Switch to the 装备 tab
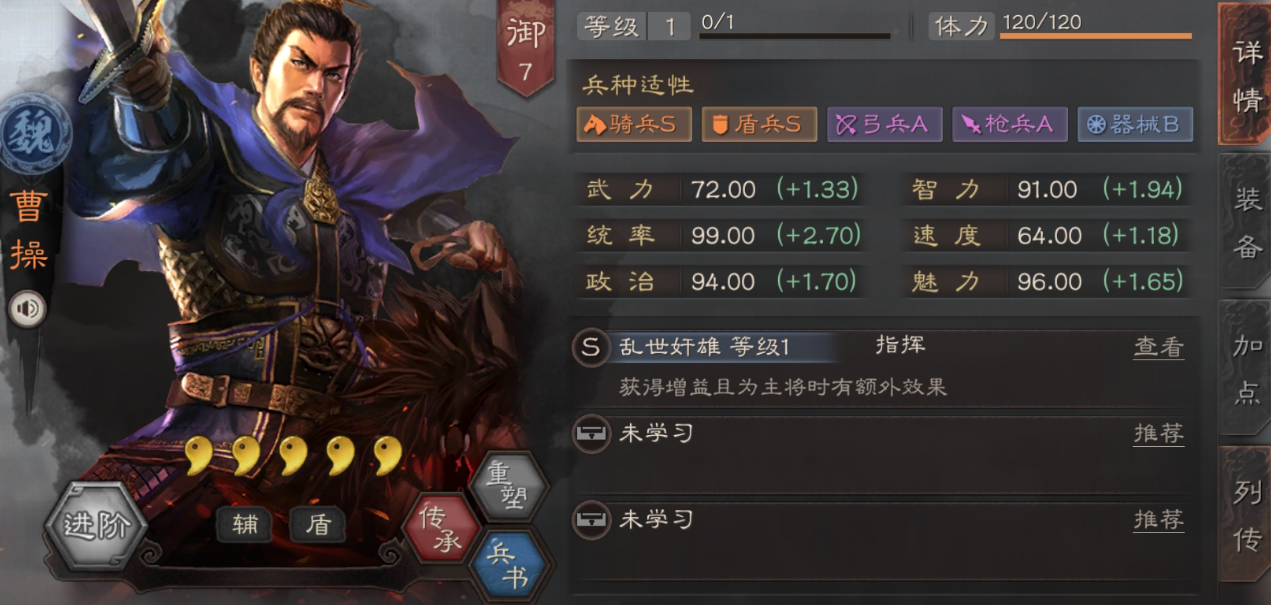The width and height of the screenshot is (1271, 605). pos(1245,223)
